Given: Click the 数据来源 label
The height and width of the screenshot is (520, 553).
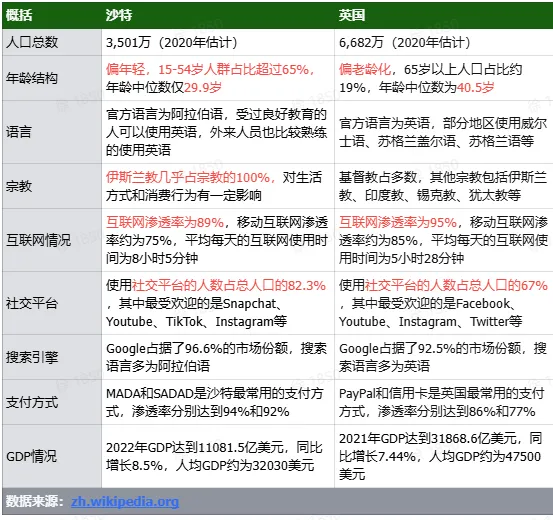Looking at the screenshot, I should click(35, 501).
